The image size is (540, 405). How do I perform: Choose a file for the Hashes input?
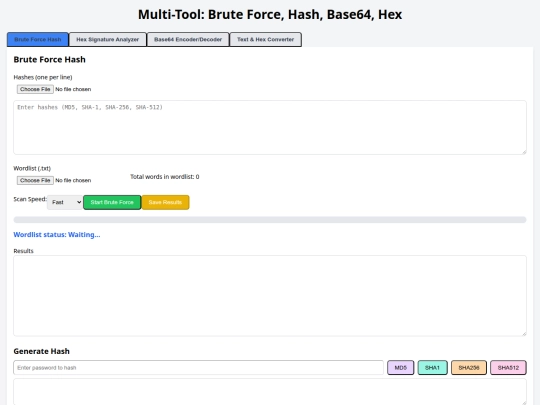[x=35, y=89]
